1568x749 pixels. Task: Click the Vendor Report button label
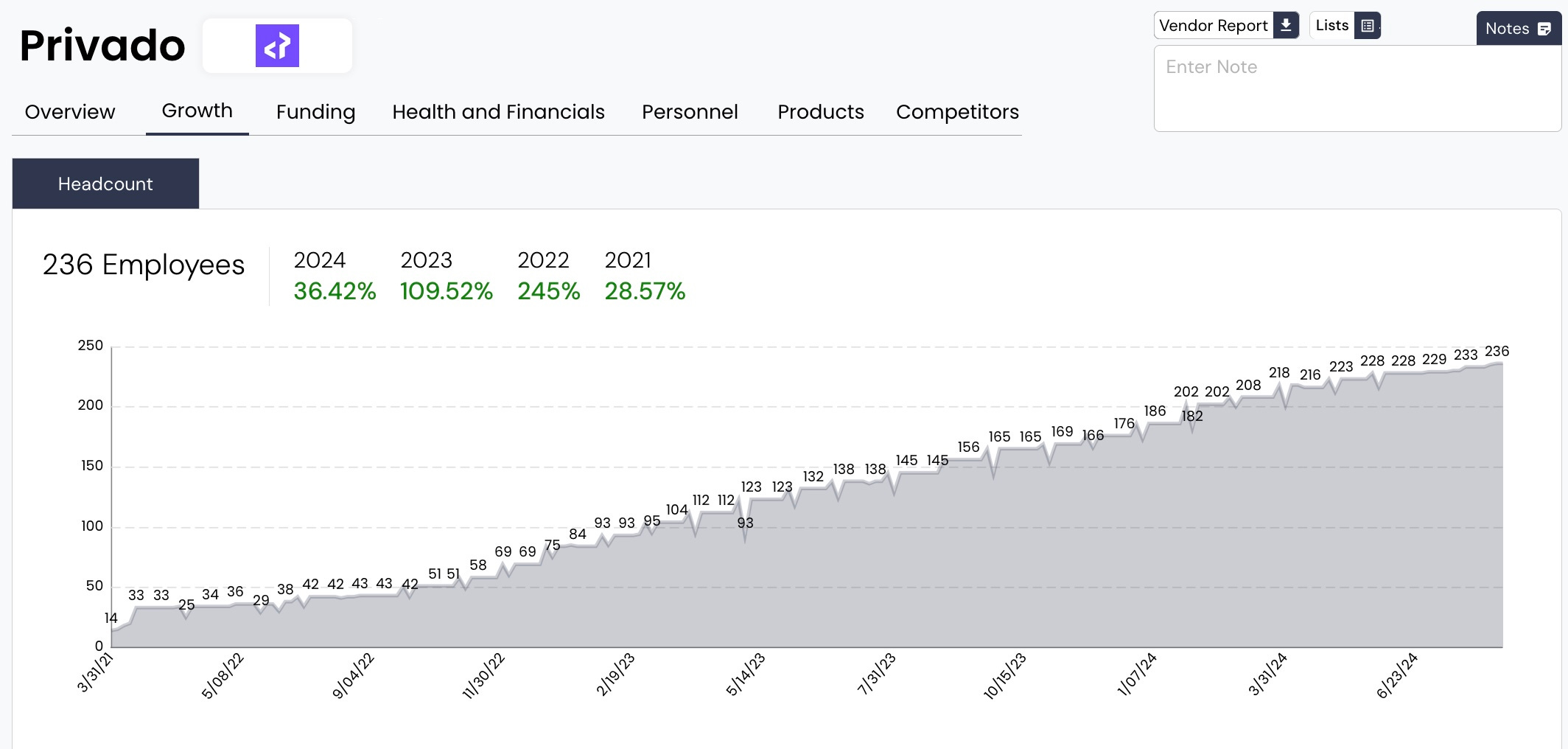(1213, 25)
